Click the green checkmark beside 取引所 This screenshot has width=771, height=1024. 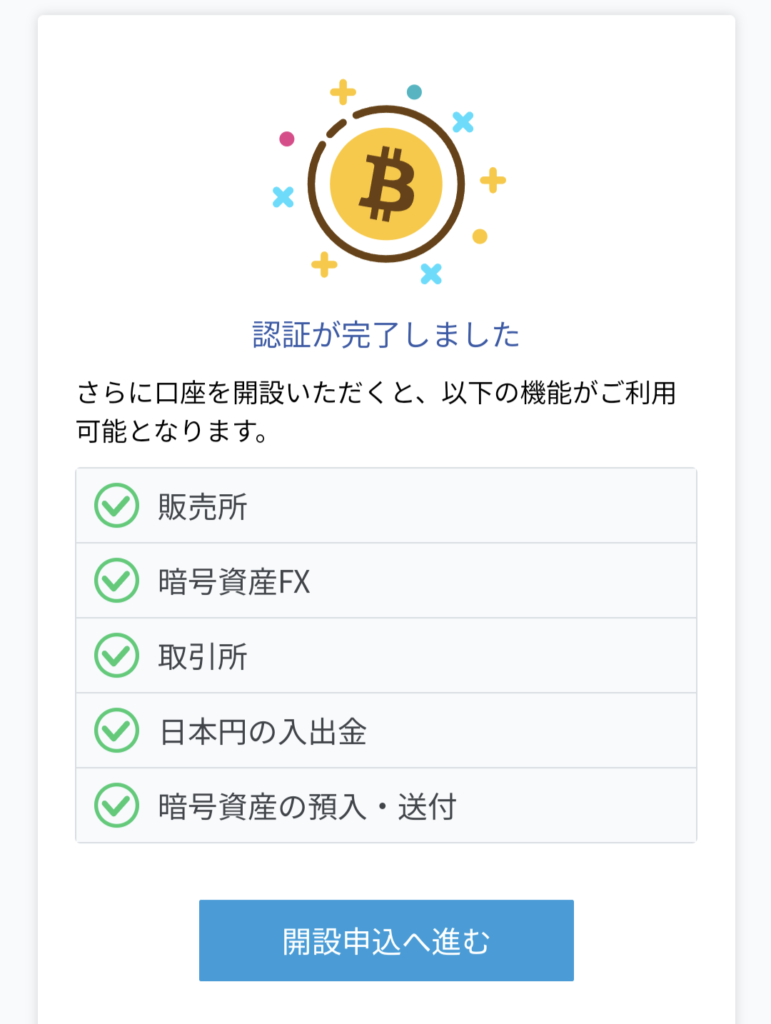[116, 656]
